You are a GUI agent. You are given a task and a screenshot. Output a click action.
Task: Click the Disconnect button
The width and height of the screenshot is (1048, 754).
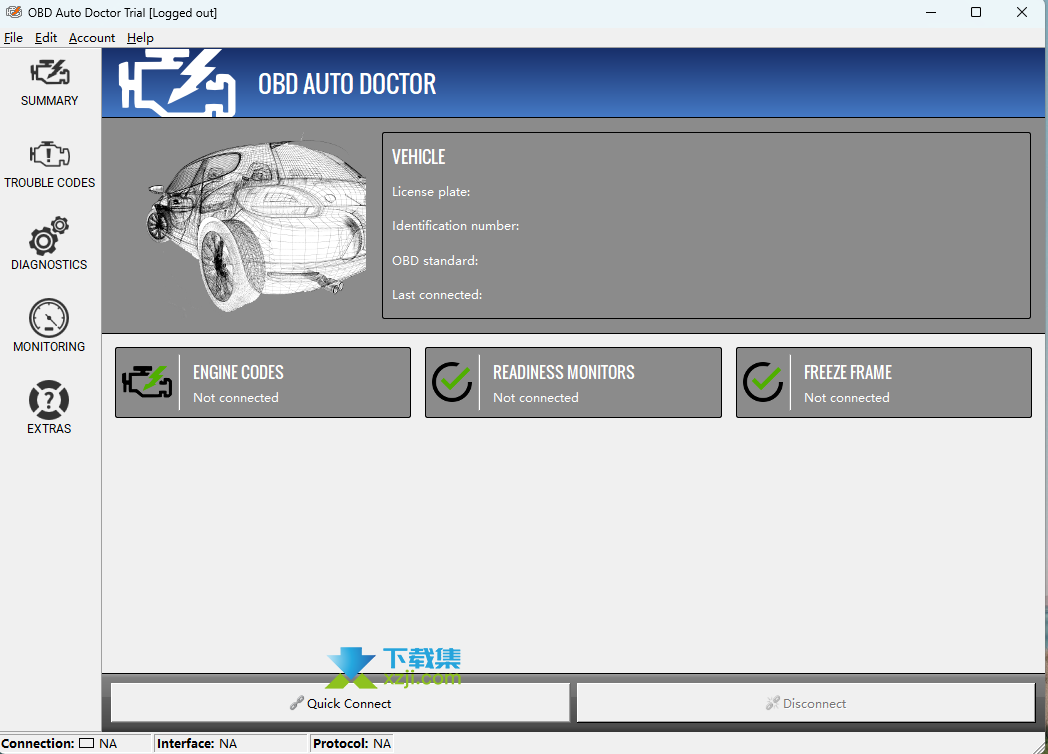(806, 703)
